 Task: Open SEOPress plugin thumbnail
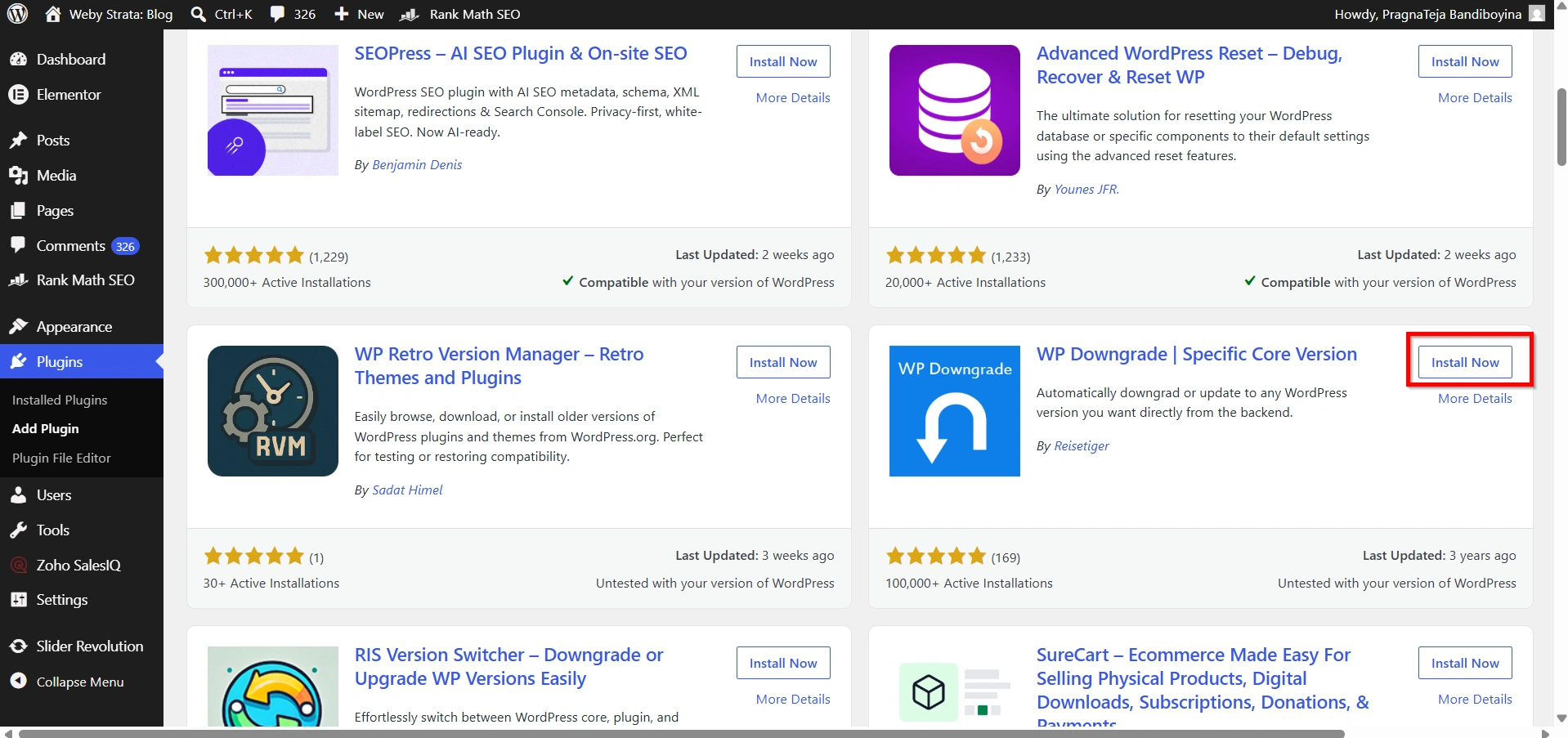coord(273,110)
